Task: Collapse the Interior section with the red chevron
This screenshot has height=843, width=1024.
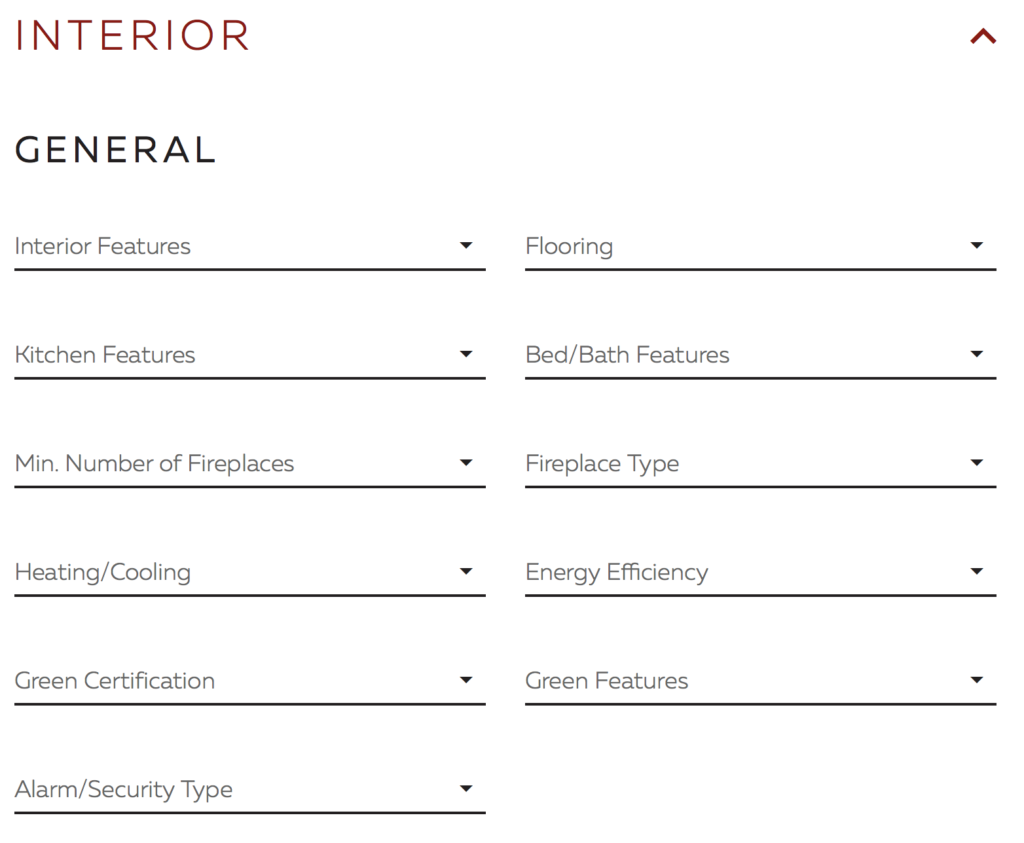Action: pos(983,36)
